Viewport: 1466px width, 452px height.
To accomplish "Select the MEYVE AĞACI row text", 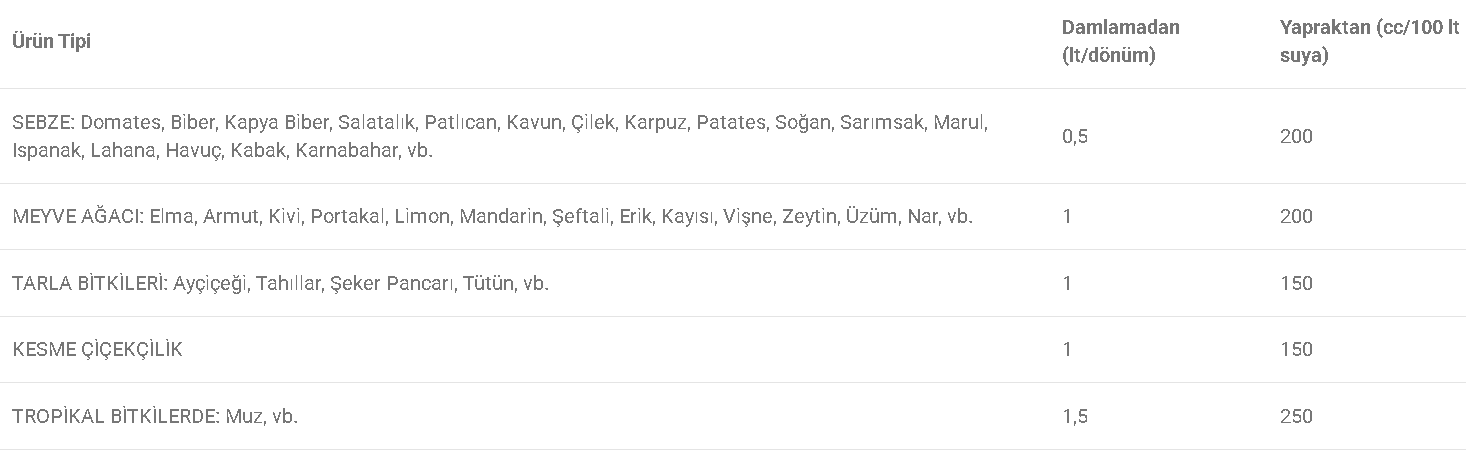I will [x=492, y=216].
